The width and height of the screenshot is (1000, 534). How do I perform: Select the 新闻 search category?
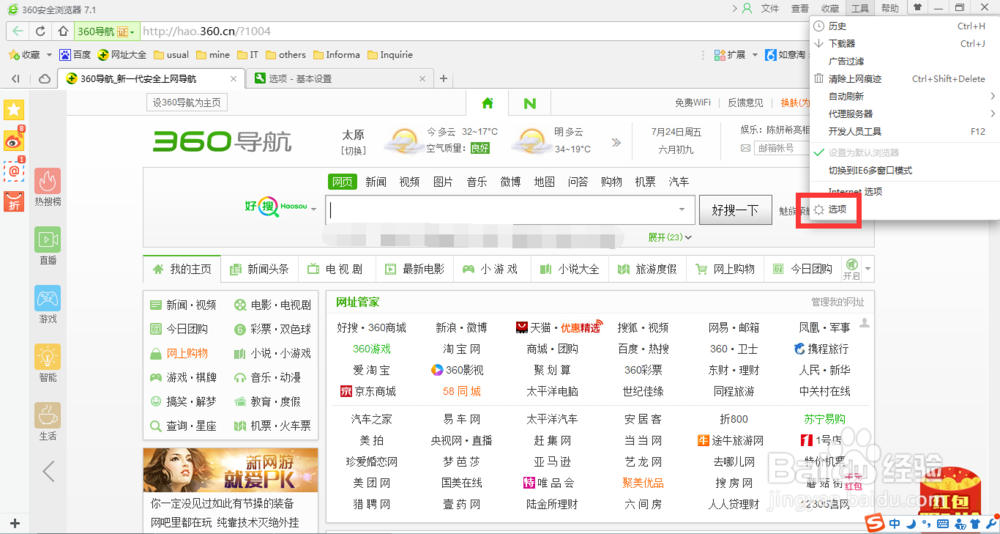pyautogui.click(x=376, y=182)
